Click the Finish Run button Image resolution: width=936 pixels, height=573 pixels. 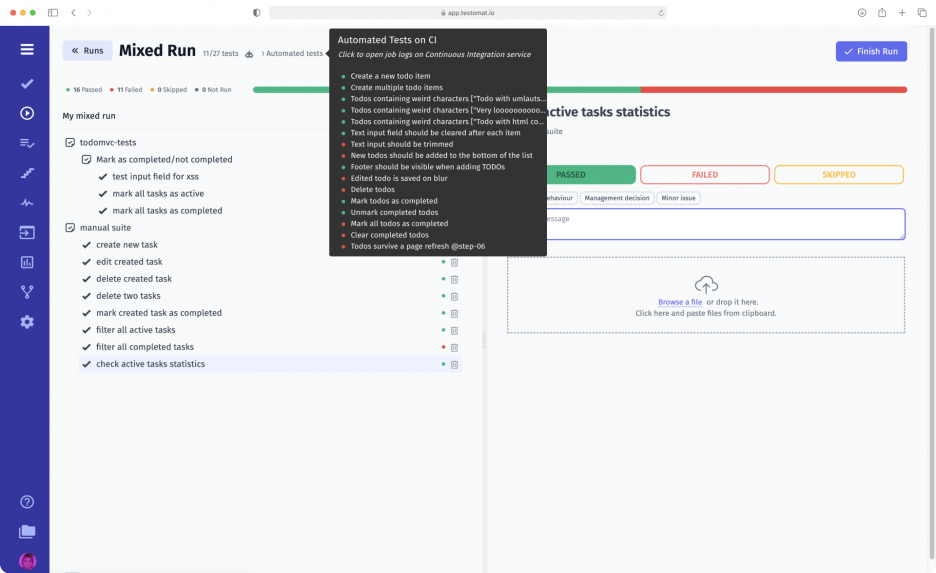pyautogui.click(x=871, y=51)
